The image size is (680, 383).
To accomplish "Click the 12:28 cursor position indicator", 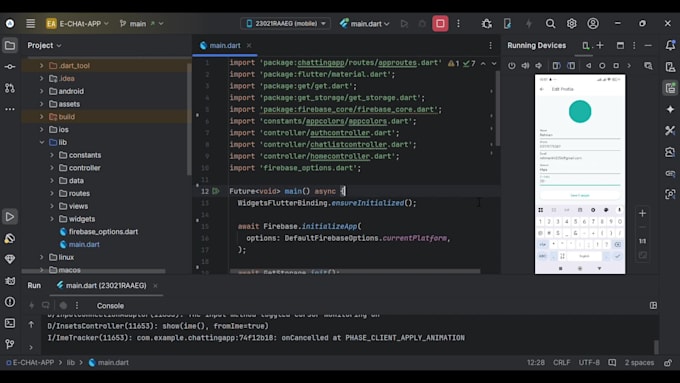I will click(536, 363).
